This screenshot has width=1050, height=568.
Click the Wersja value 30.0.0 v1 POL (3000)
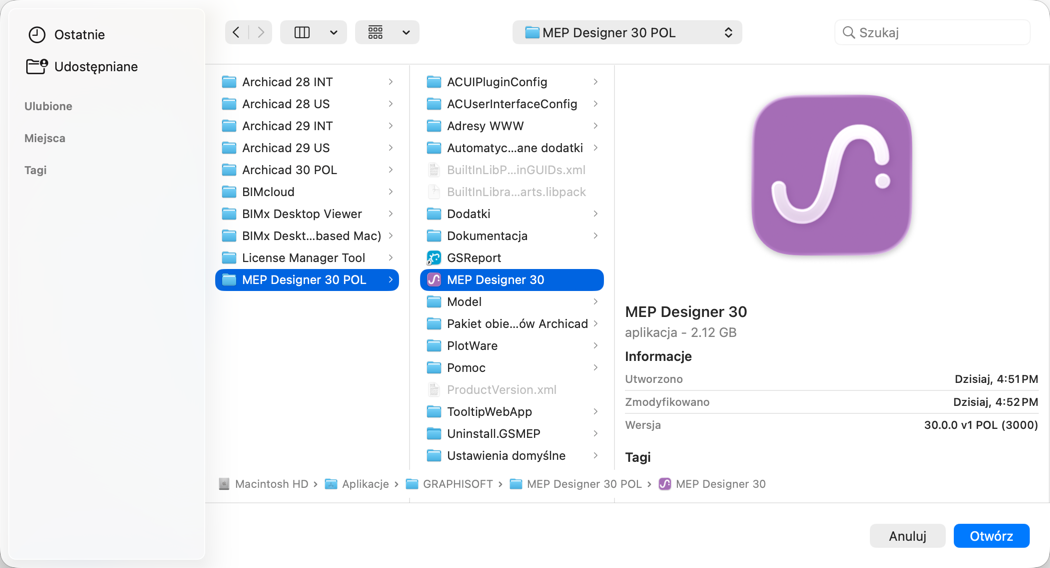(981, 425)
